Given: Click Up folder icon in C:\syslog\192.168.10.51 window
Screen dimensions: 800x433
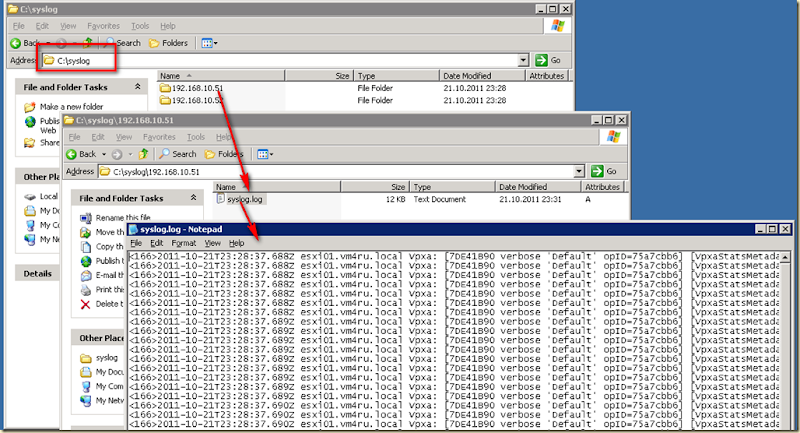Looking at the screenshot, I should 144,154.
